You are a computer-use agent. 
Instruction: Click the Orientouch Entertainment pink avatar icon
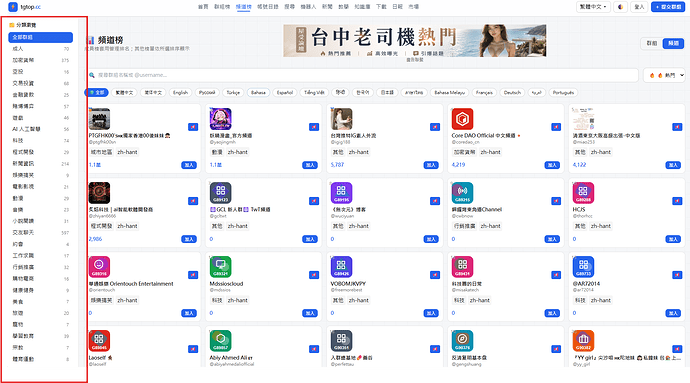click(99, 267)
